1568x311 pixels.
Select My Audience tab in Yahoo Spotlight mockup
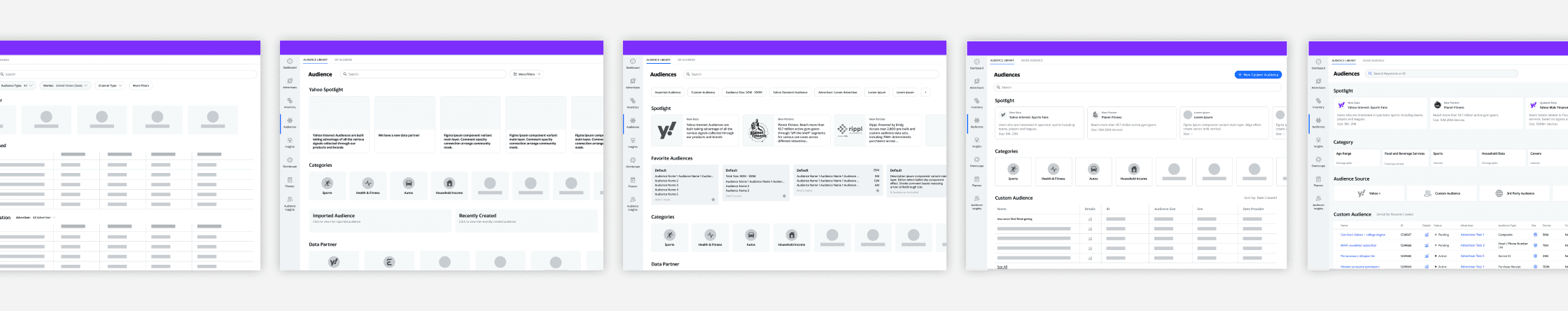(343, 60)
